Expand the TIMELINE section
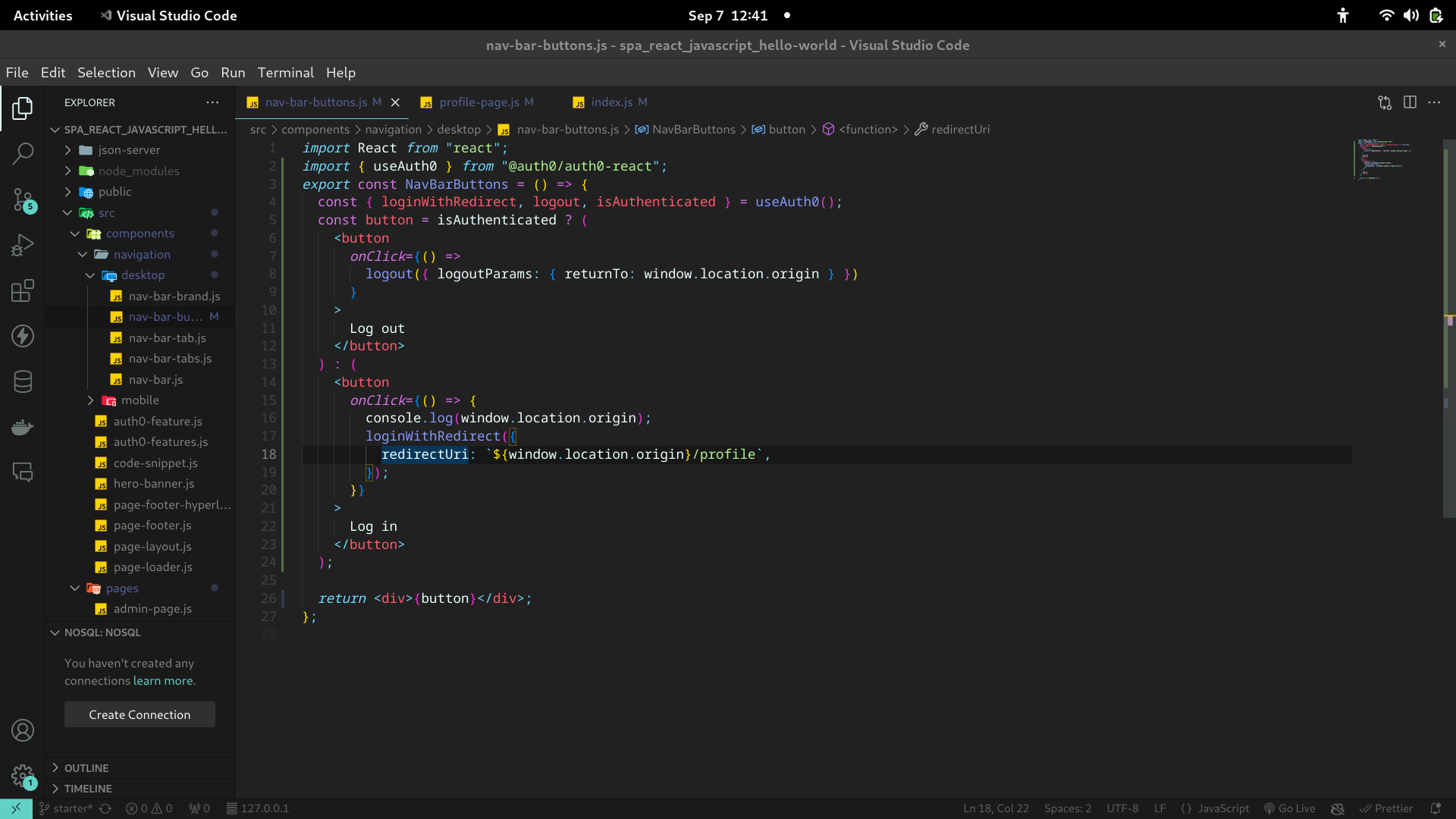The height and width of the screenshot is (819, 1456). click(x=140, y=789)
